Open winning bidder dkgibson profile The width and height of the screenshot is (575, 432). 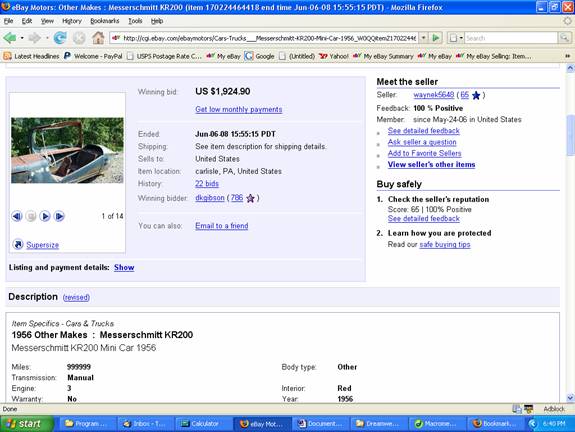point(210,198)
